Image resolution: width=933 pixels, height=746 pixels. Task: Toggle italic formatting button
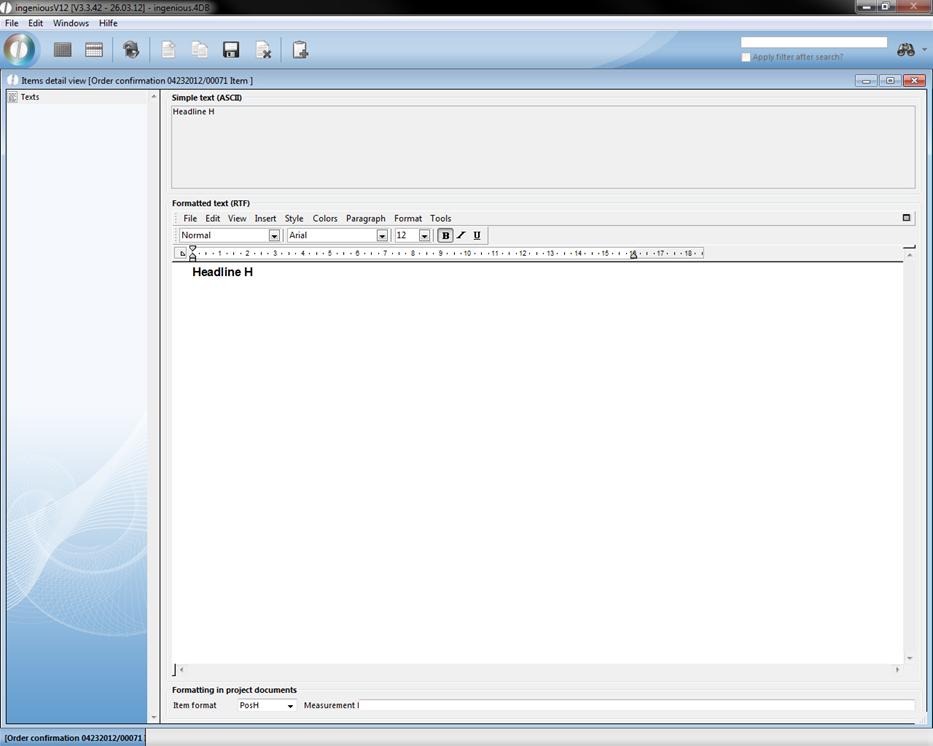click(461, 236)
